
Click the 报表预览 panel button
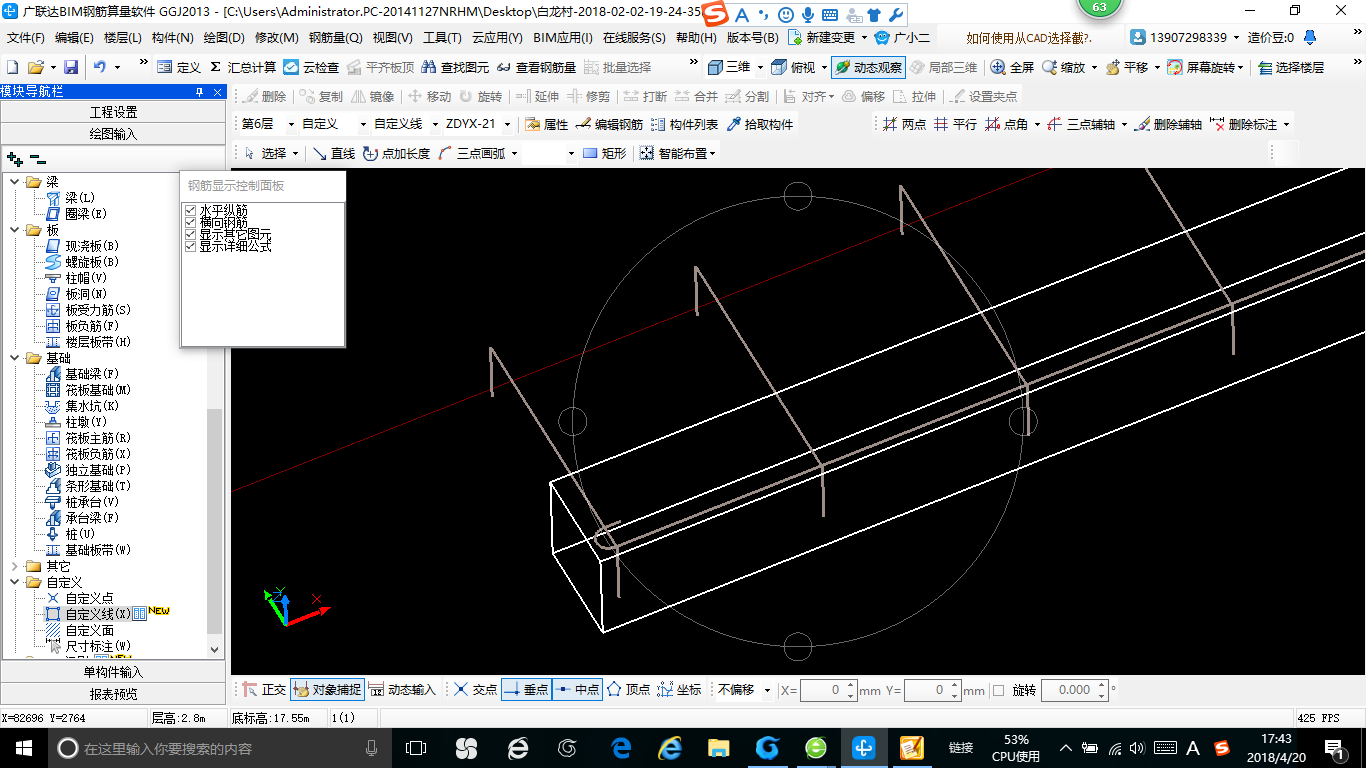113,693
